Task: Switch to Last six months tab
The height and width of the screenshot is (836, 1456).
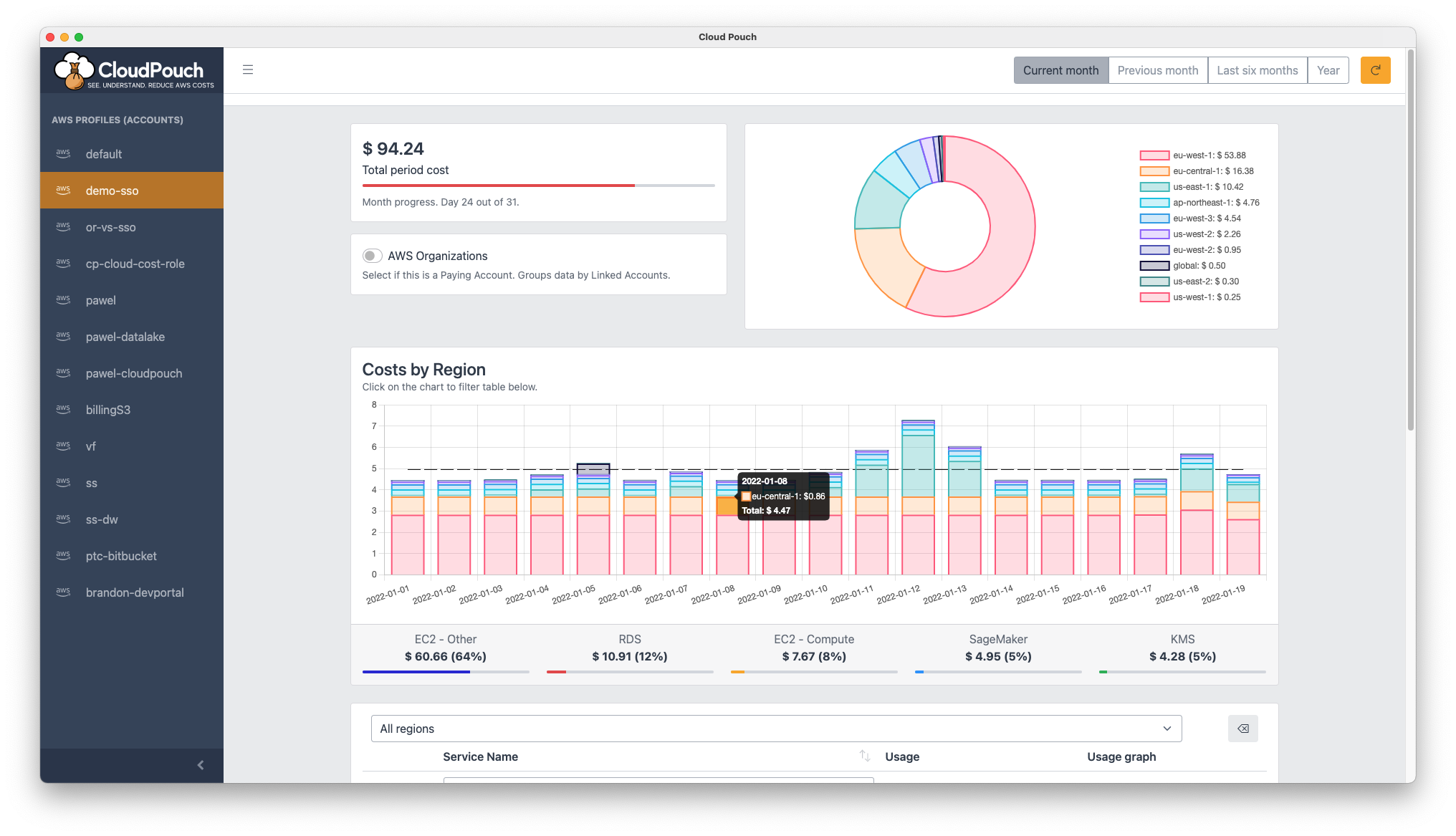Action: (1257, 70)
